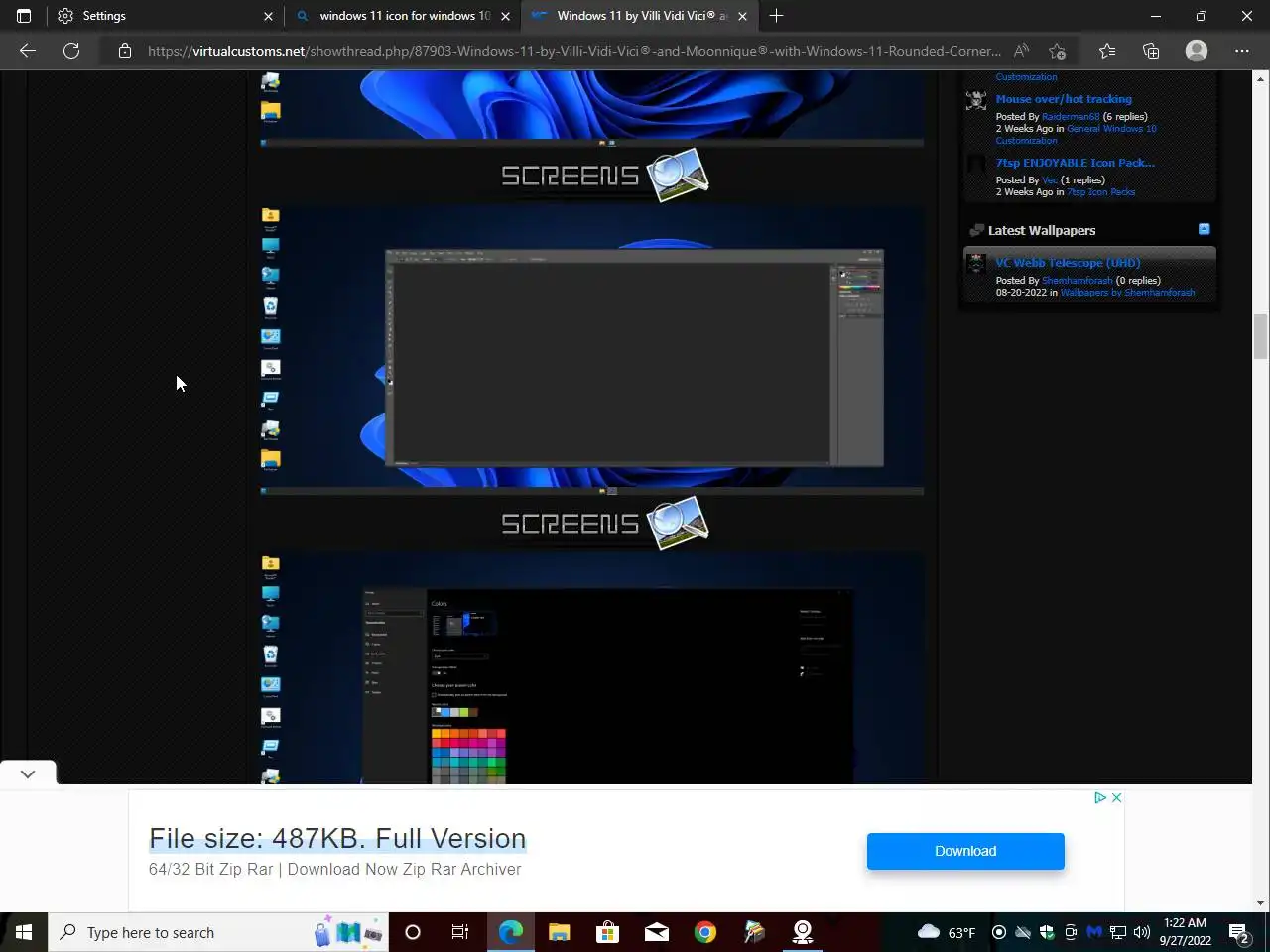Viewport: 1270px width, 952px height.
Task: Open the browser profile avatar
Action: 1197,51
